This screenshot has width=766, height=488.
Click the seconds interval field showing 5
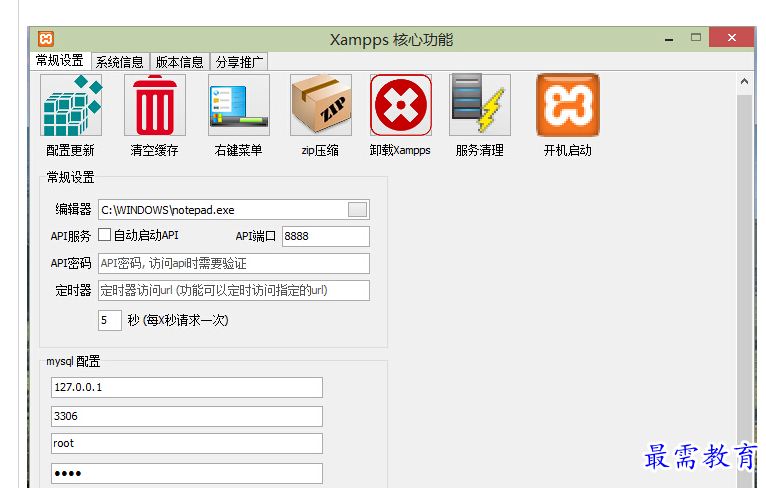coord(109,320)
